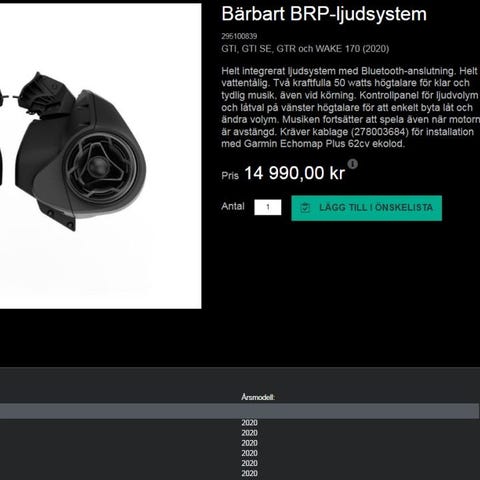Viewport: 480px width, 480px height.
Task: Open the highlighted Årsmodell selection row
Action: click(240, 411)
